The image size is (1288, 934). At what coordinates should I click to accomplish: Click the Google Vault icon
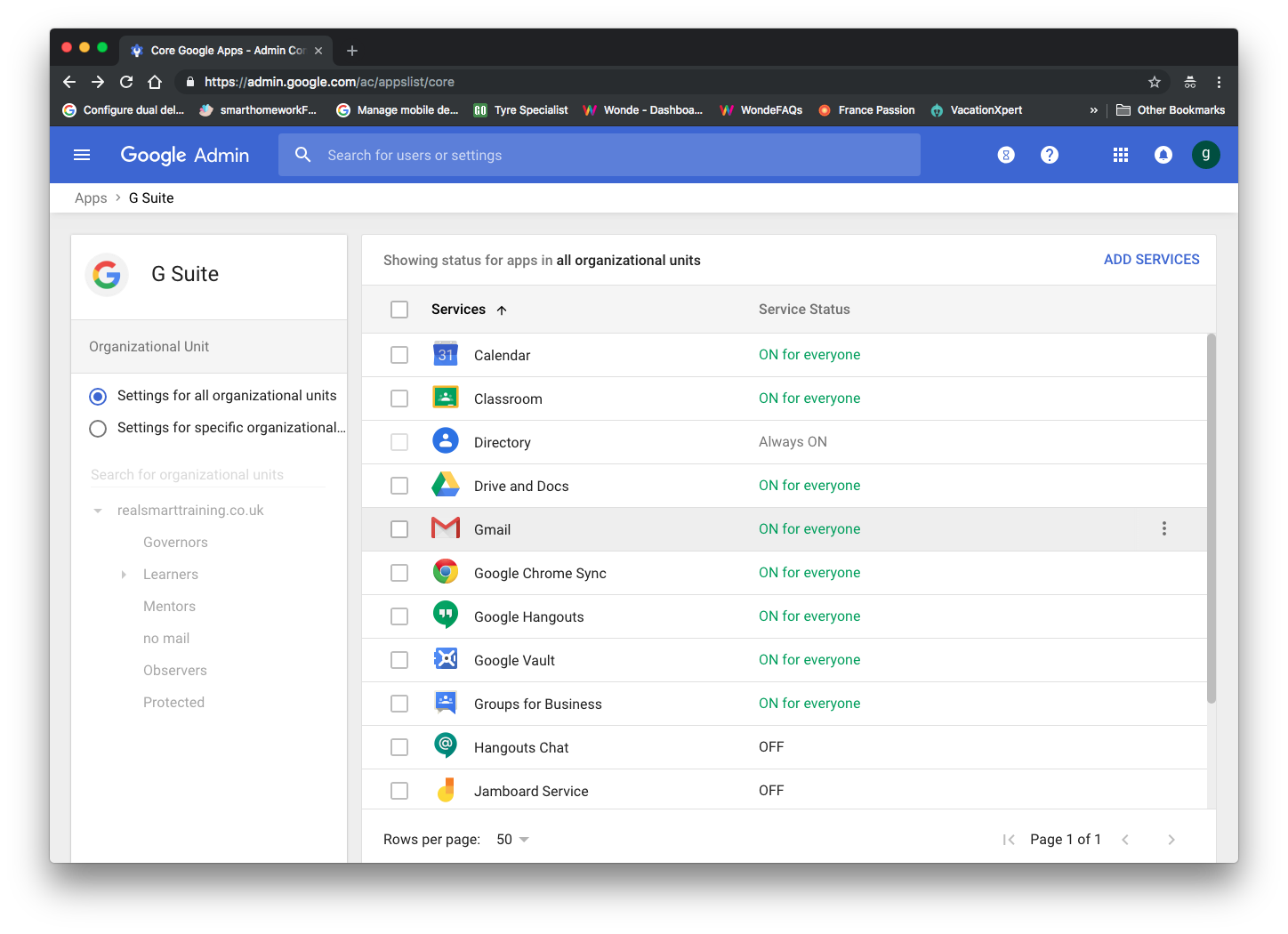tap(446, 659)
